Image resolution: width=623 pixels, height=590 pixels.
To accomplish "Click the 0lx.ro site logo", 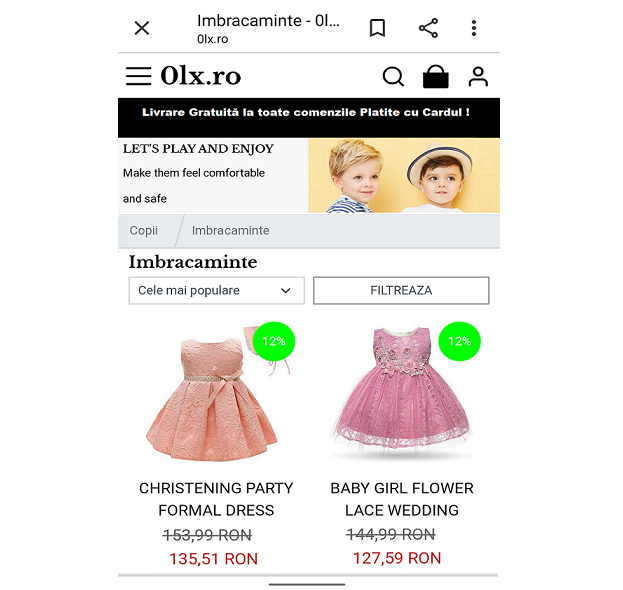I will (x=201, y=75).
